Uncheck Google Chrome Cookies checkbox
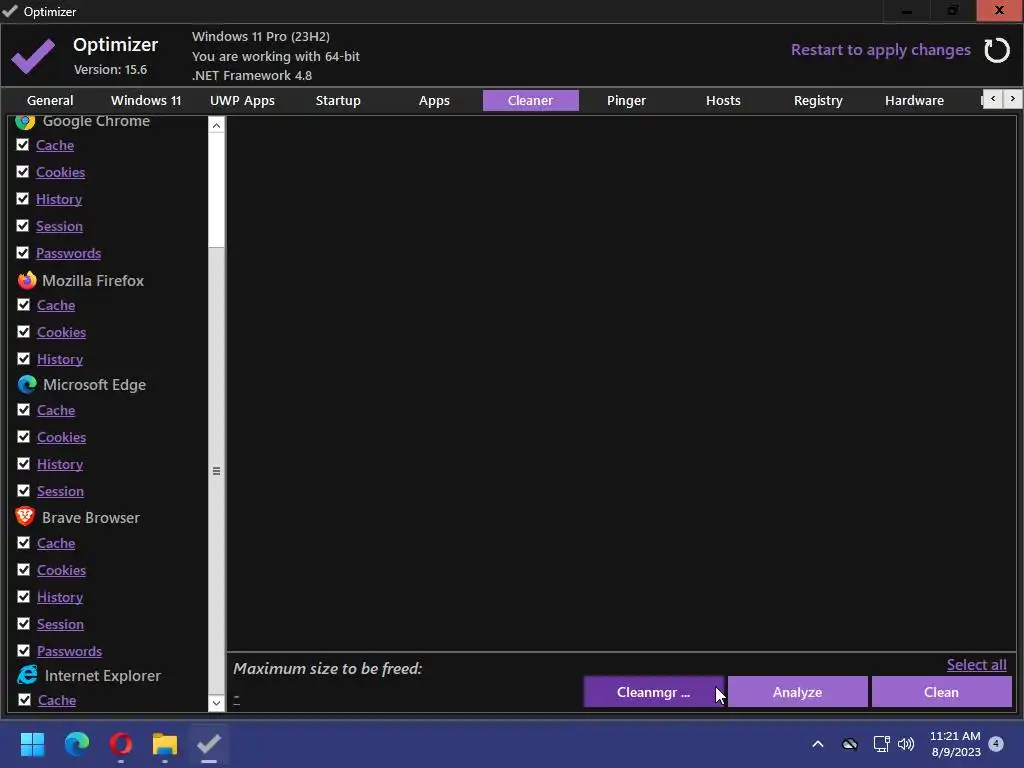Screen dimensions: 1024x768 point(23,171)
